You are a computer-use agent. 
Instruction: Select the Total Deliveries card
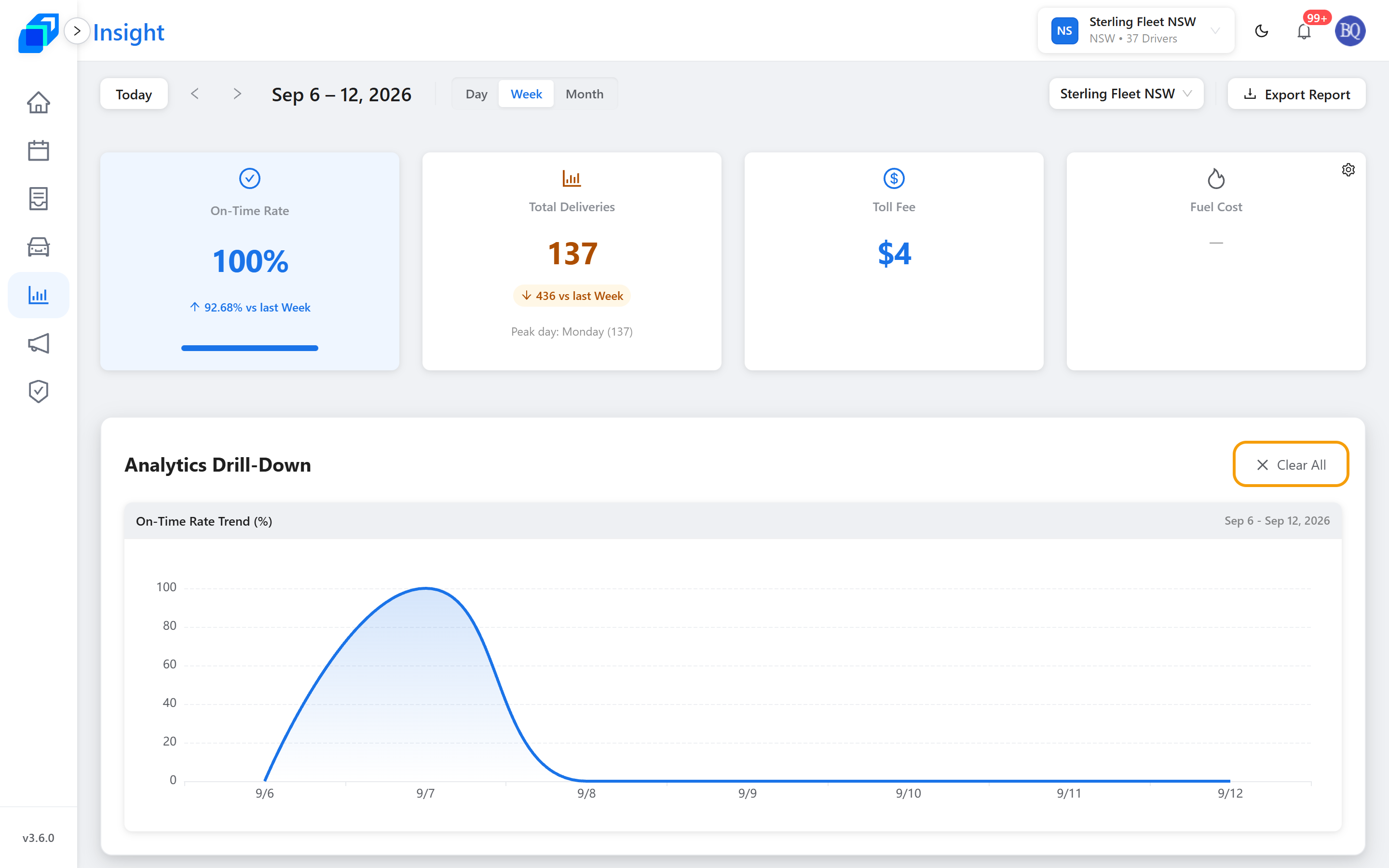(572, 261)
